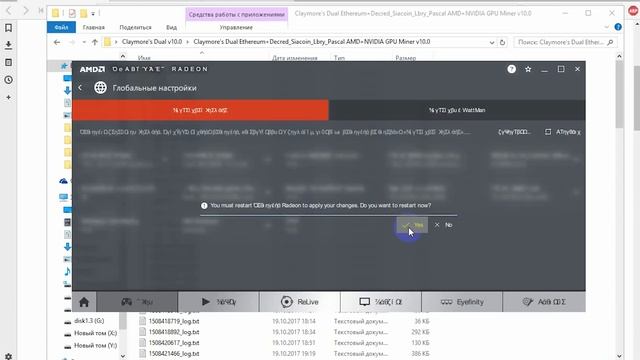
Task: Click the file list scrollbar down arrow
Action: point(619,356)
